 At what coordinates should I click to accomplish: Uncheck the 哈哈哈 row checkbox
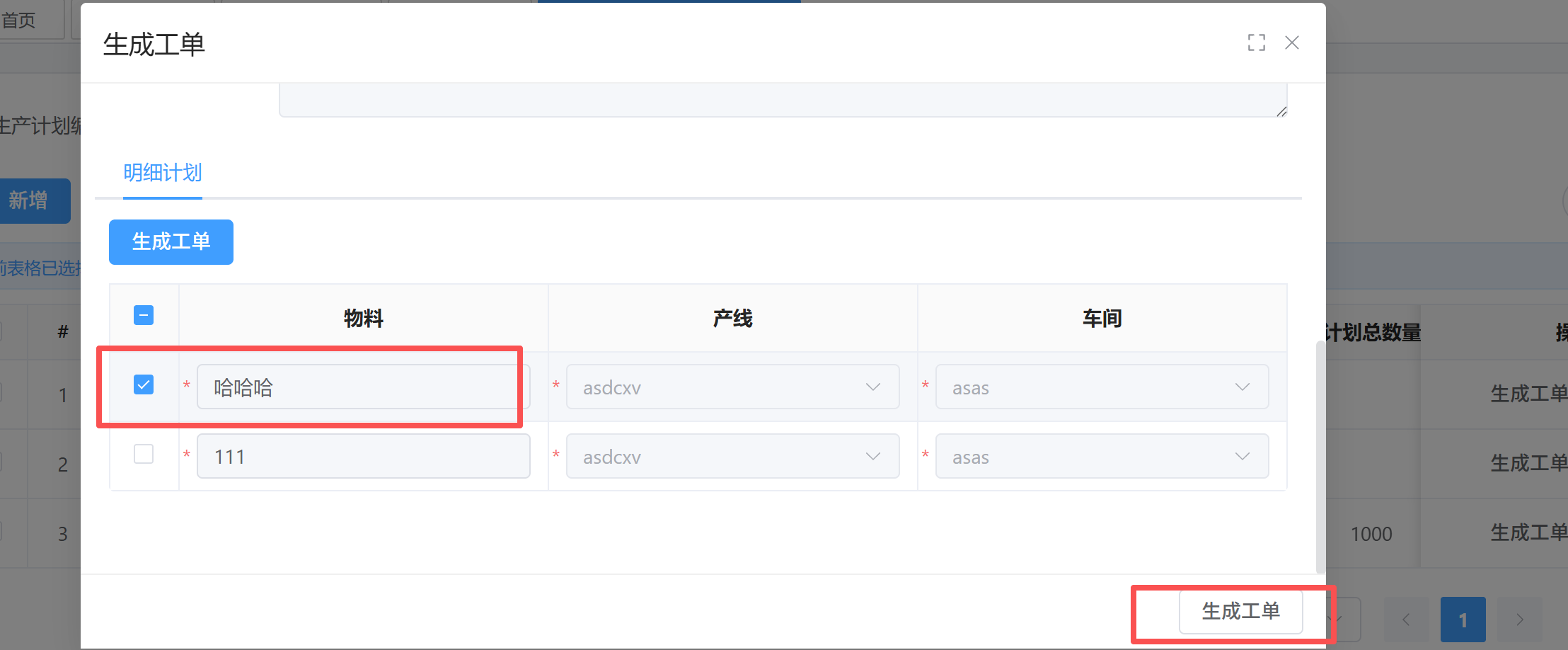[x=144, y=384]
